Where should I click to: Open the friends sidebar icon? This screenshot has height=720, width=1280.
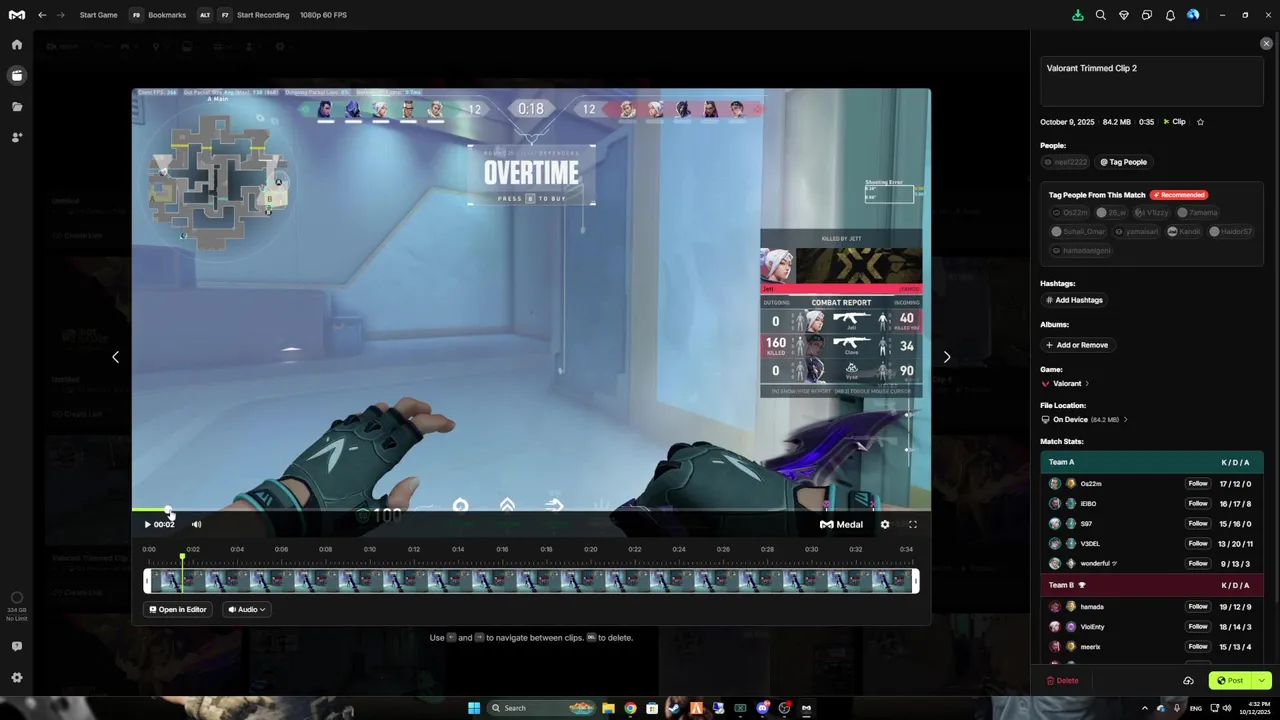[x=17, y=137]
